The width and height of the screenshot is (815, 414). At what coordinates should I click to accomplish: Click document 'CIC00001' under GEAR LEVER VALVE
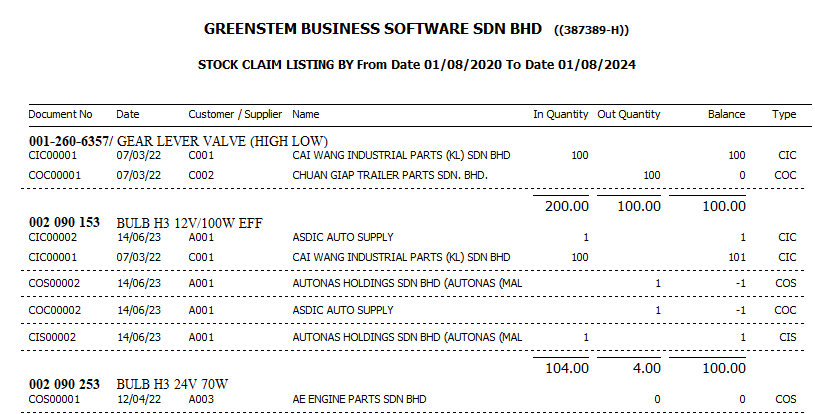pyautogui.click(x=52, y=155)
